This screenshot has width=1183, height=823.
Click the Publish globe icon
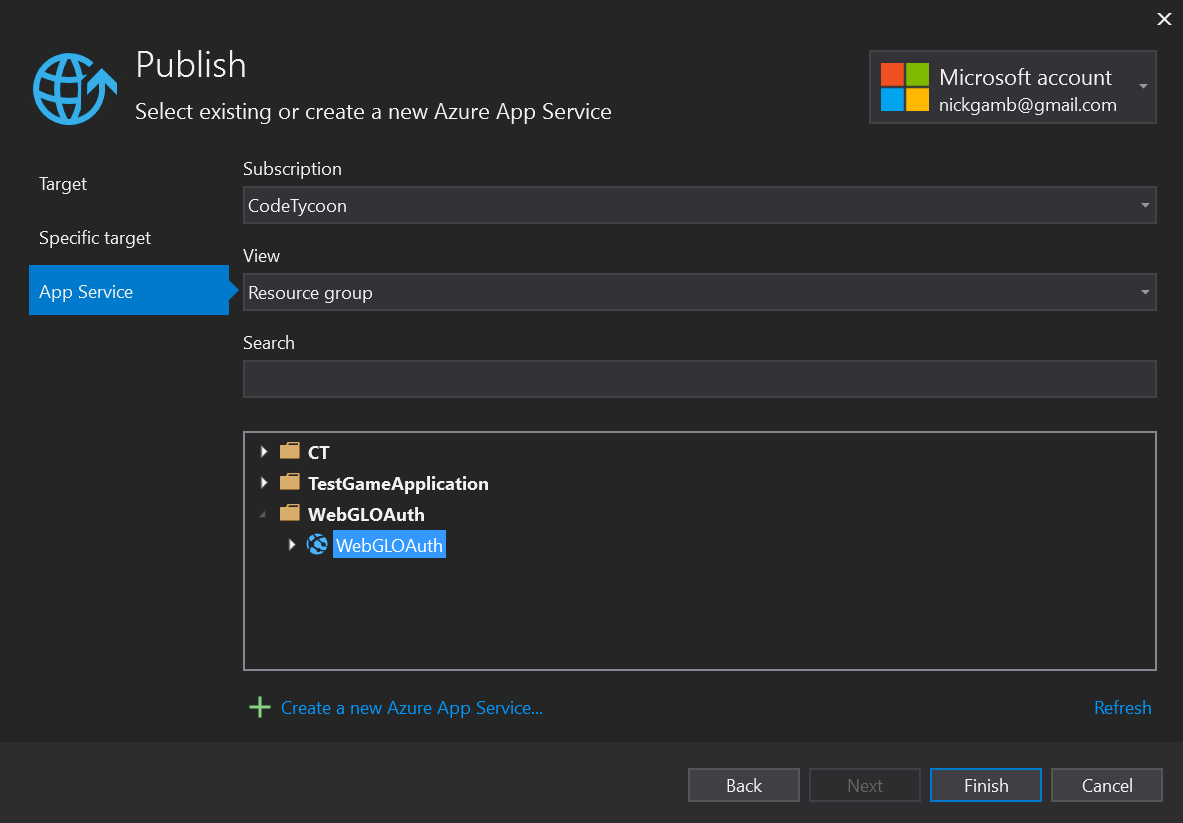pyautogui.click(x=68, y=88)
